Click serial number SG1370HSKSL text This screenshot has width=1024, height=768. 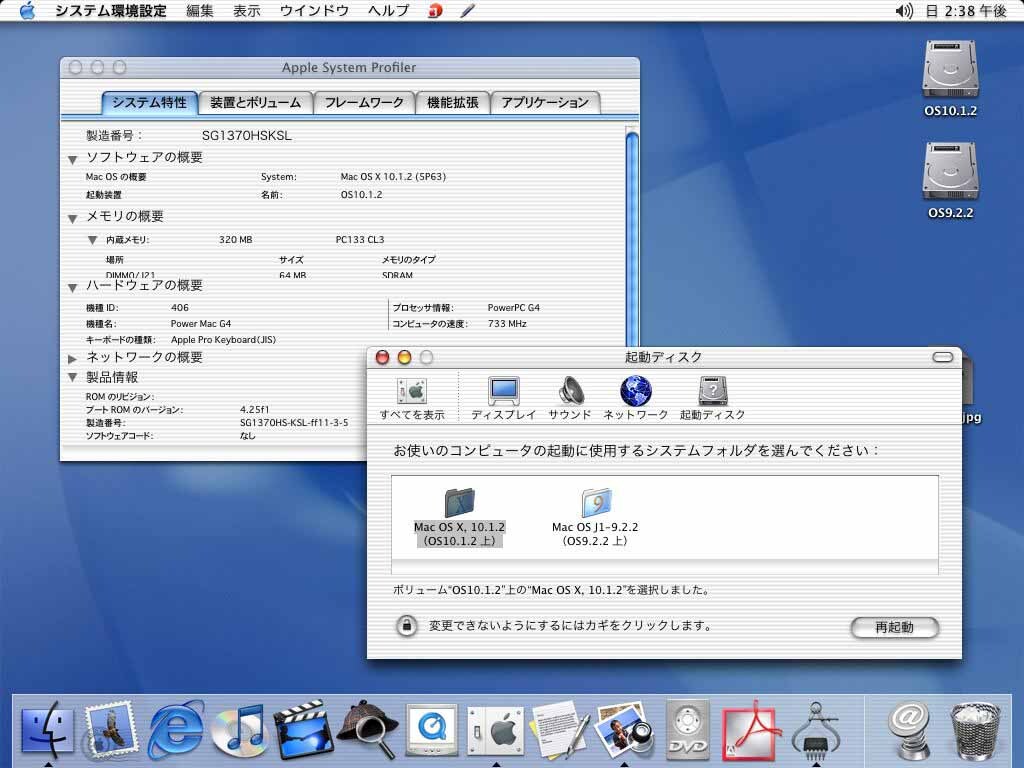(246, 136)
